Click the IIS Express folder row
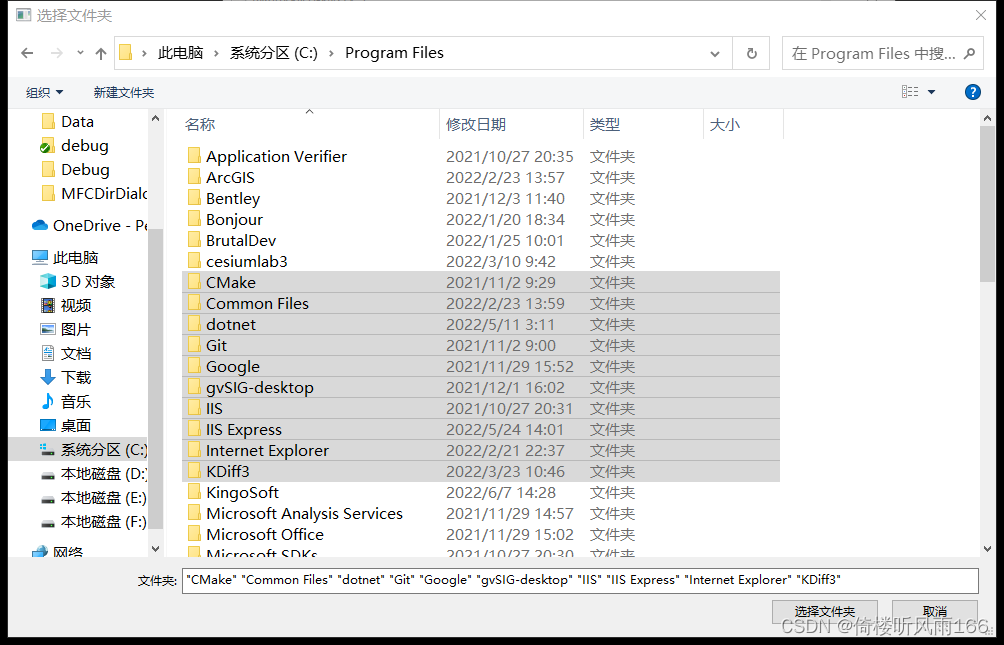The image size is (1004, 645). click(481, 430)
